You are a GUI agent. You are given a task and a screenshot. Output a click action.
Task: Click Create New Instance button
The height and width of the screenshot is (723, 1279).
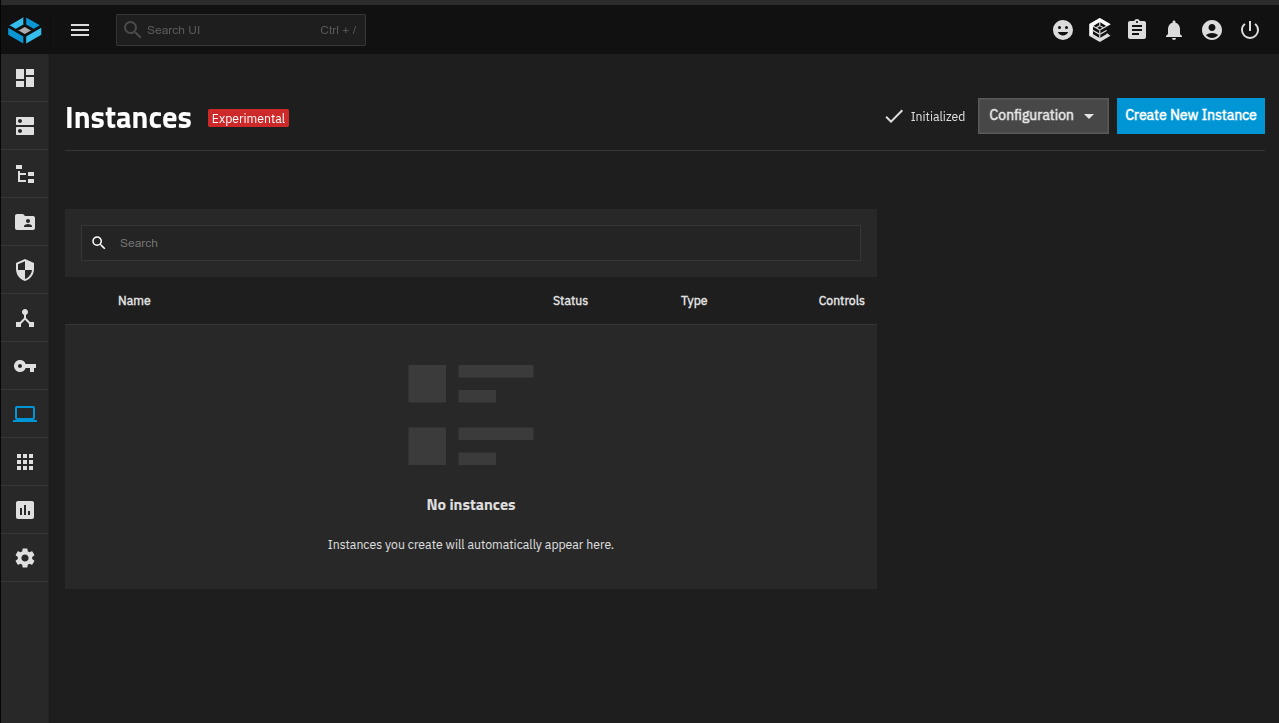tap(1191, 116)
